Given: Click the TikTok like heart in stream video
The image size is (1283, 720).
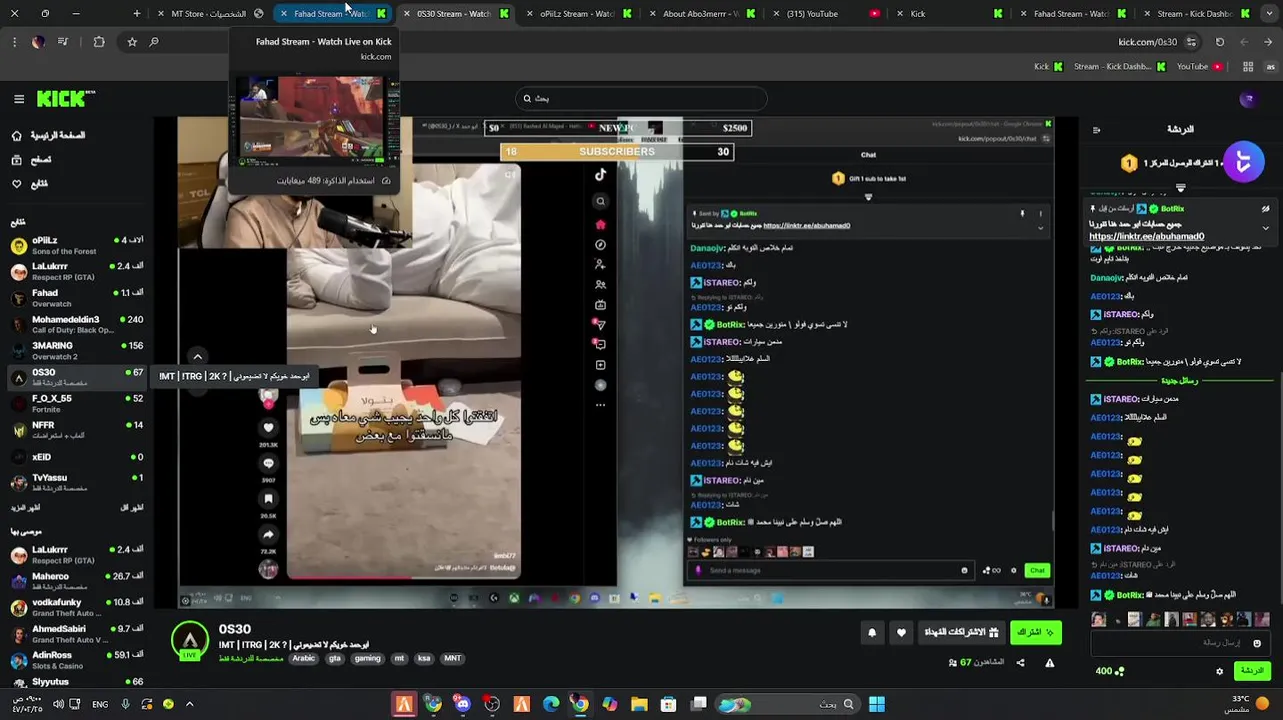Looking at the screenshot, I should (x=268, y=428).
